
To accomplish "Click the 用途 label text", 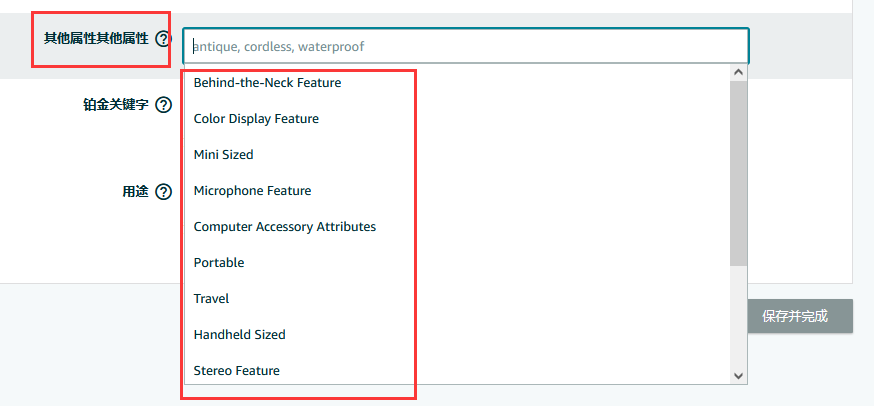I will 135,192.
